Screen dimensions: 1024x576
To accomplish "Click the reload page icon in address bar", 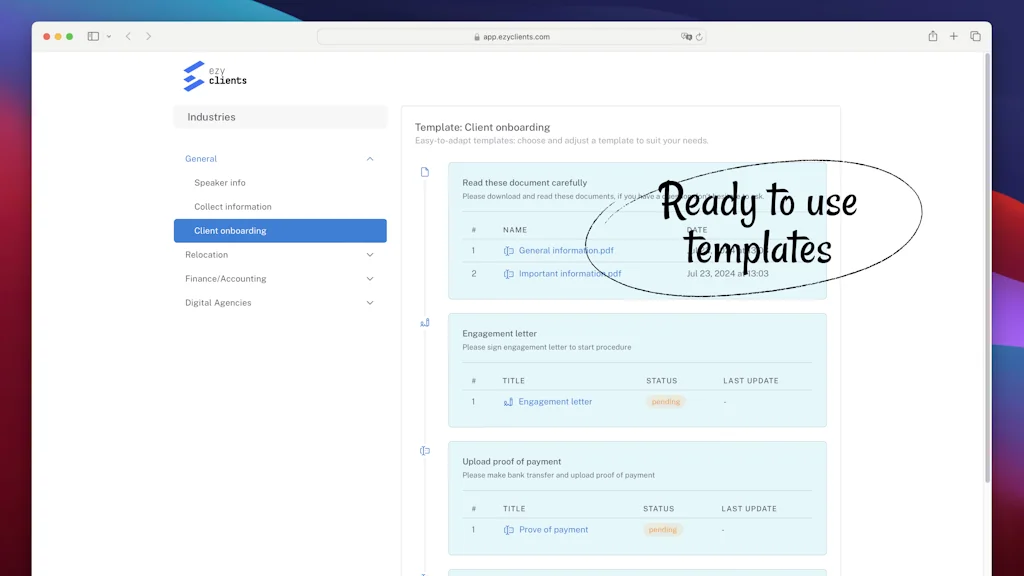I will point(699,37).
